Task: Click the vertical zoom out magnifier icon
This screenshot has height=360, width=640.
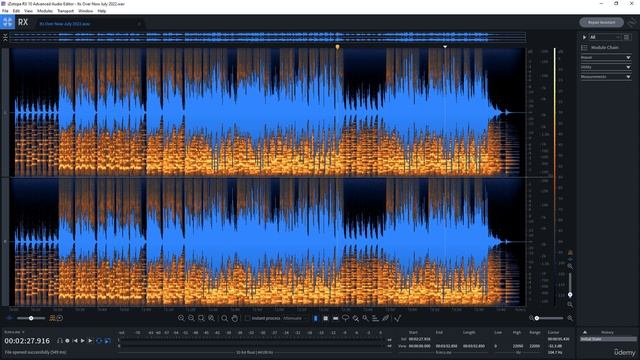Action: click(x=570, y=304)
